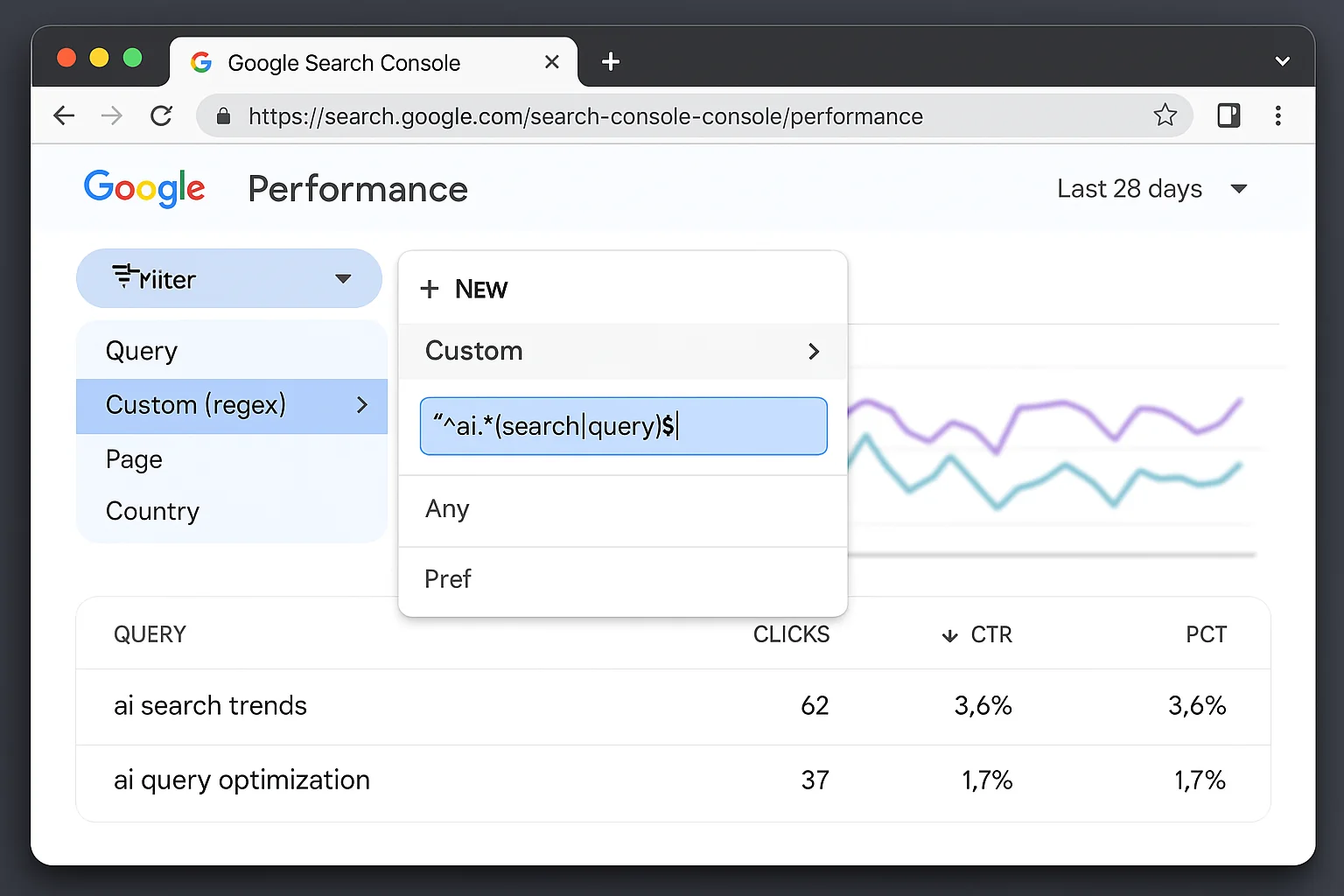Click the Google logo in the header
The image size is (1344, 896).
[143, 188]
